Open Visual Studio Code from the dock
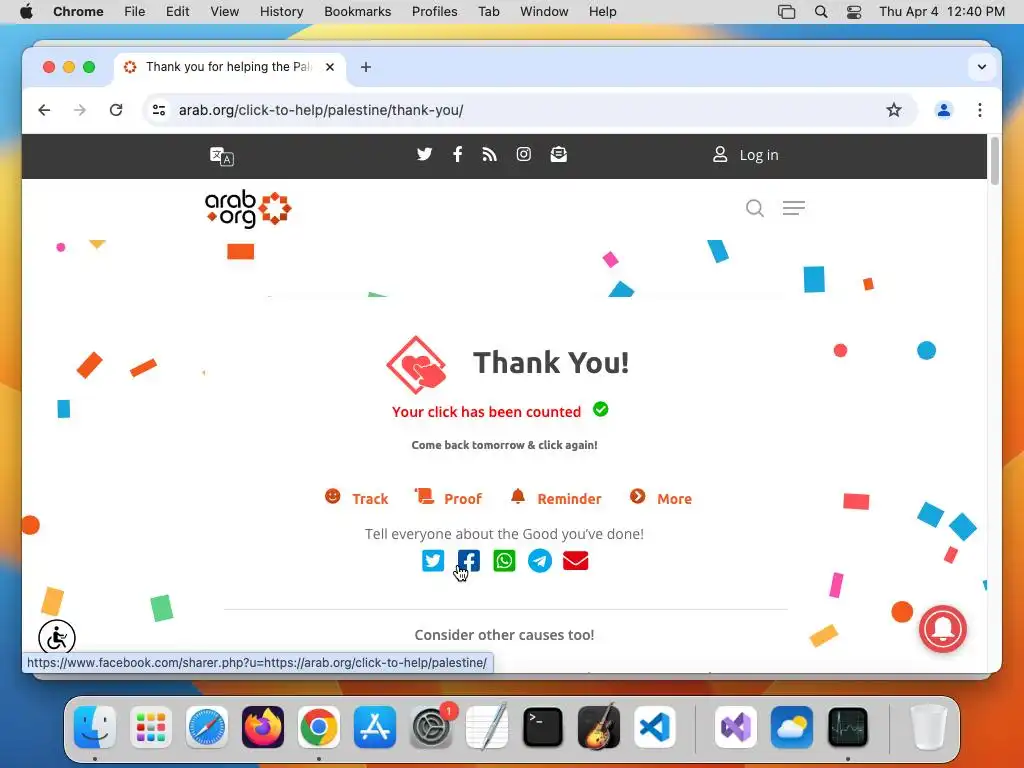 pos(654,726)
